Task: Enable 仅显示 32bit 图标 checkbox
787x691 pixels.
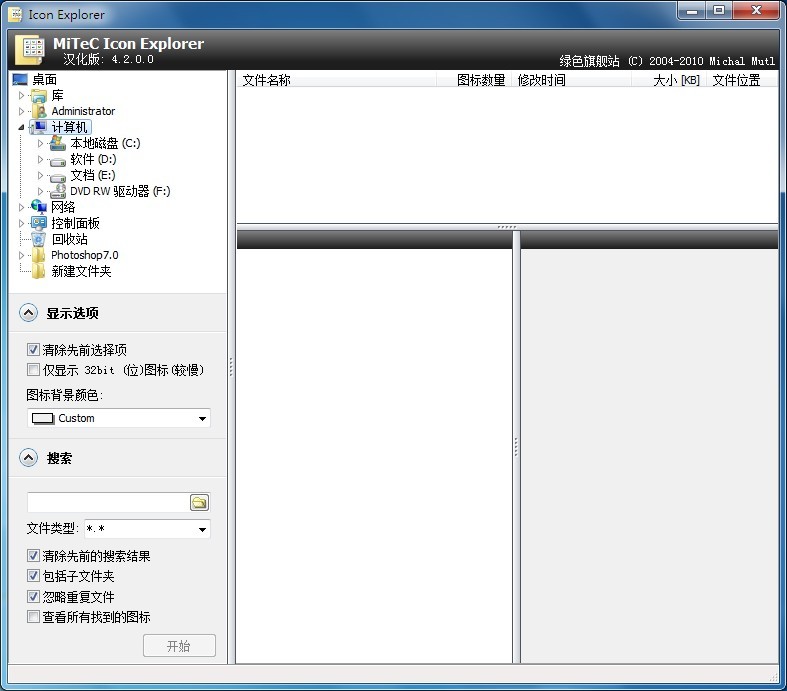Action: coord(34,370)
